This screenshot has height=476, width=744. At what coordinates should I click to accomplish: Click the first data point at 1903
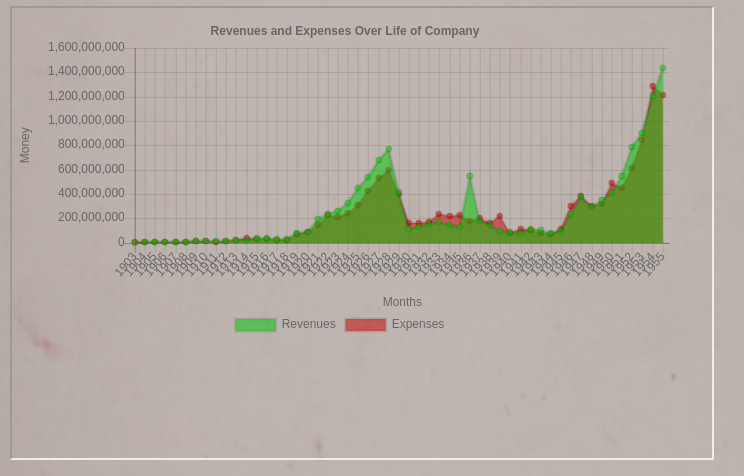(135, 242)
